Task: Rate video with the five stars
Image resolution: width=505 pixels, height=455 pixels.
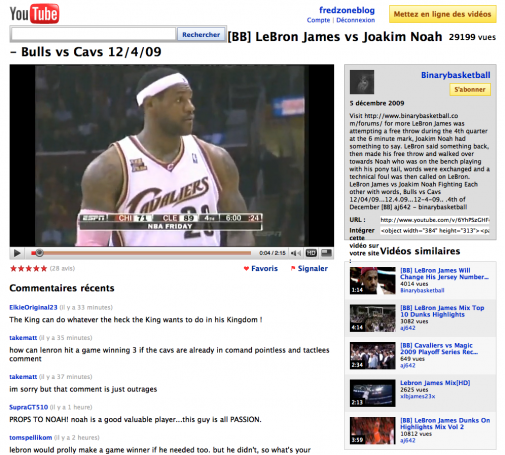Action: coord(29,268)
